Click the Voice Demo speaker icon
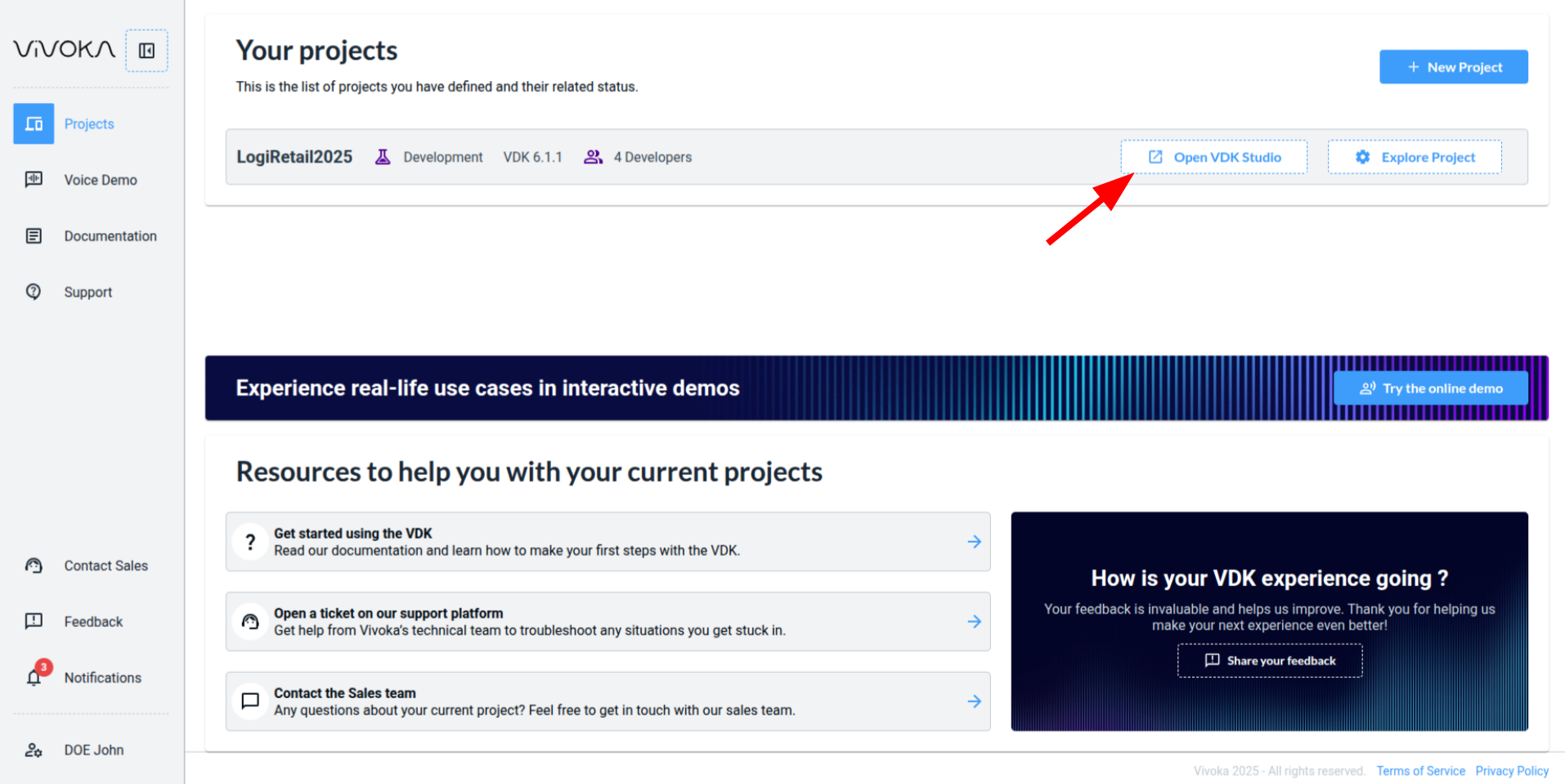1565x784 pixels. tap(34, 179)
